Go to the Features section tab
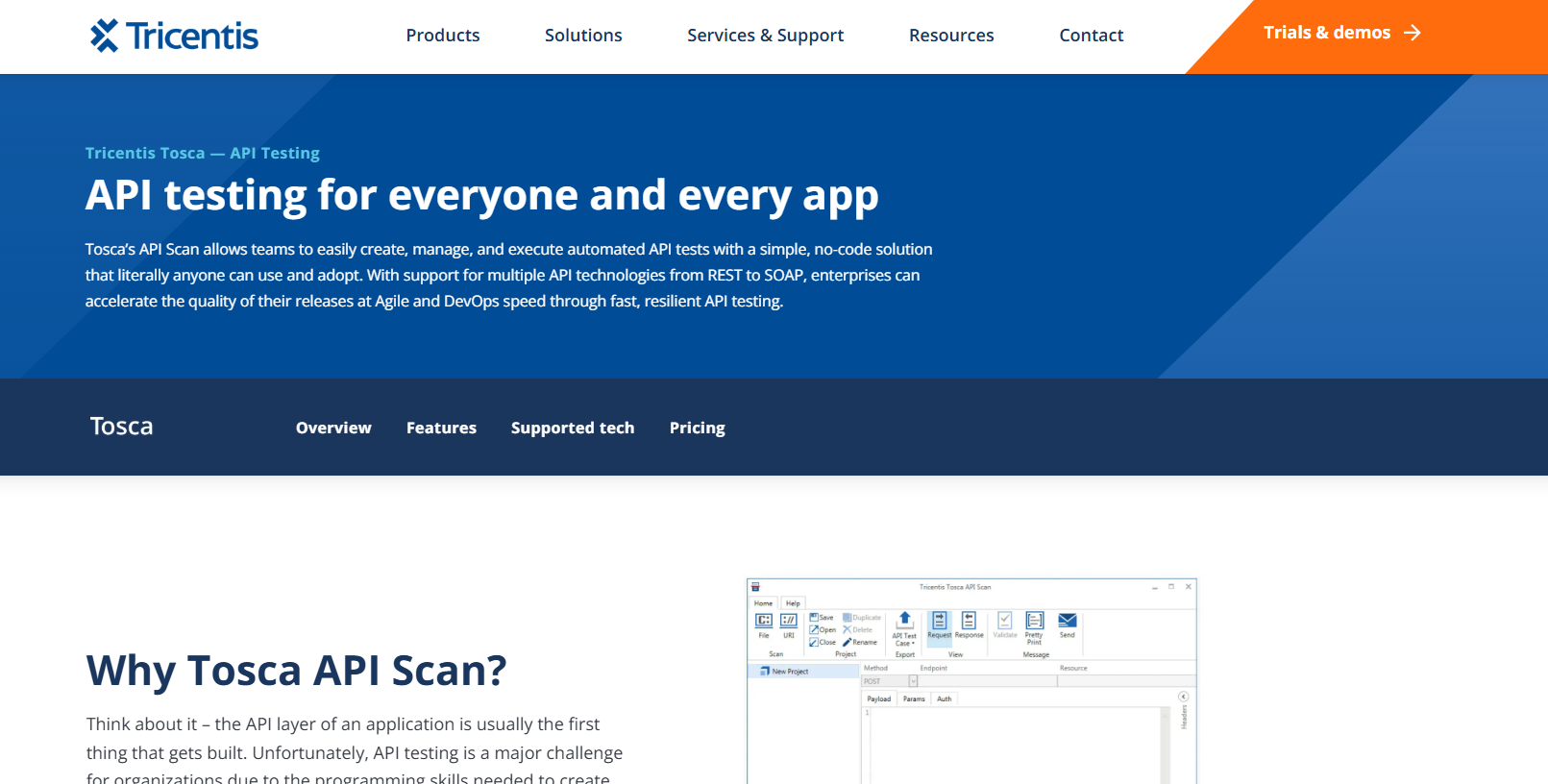 click(441, 428)
